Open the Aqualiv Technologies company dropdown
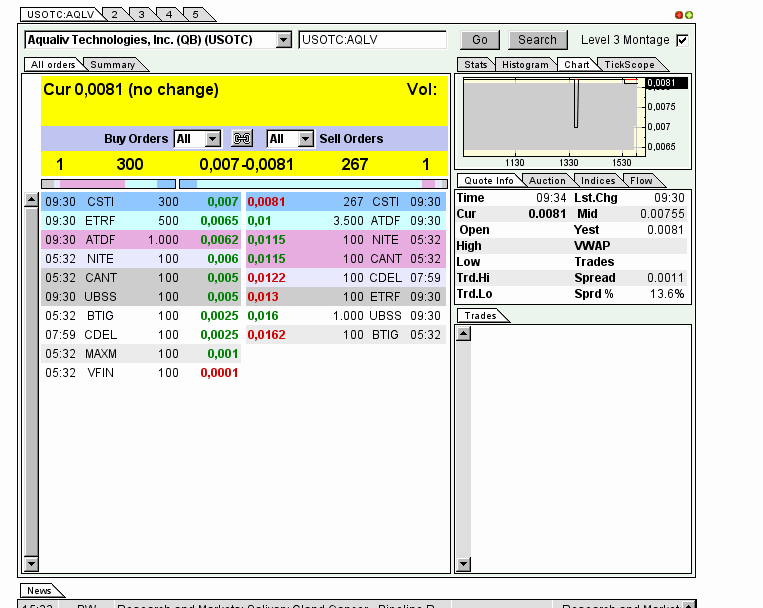763x608 pixels. click(283, 40)
